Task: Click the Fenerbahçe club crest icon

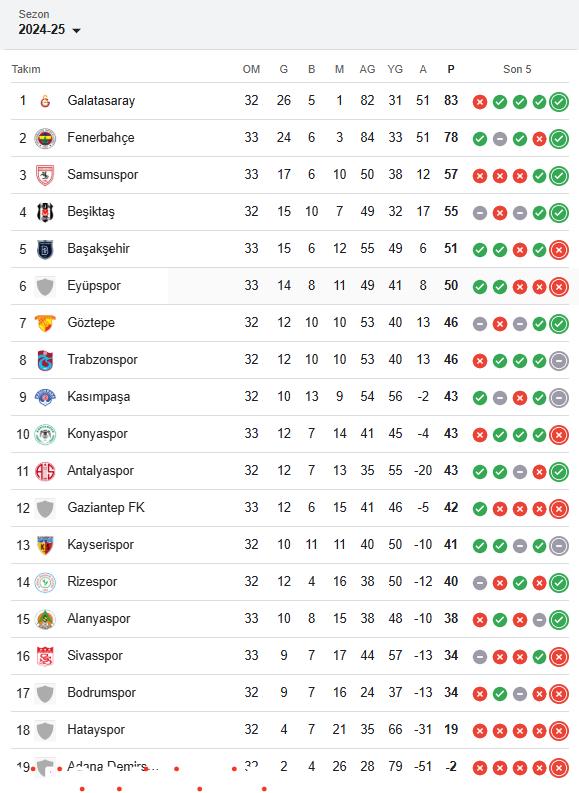Action: tap(45, 138)
